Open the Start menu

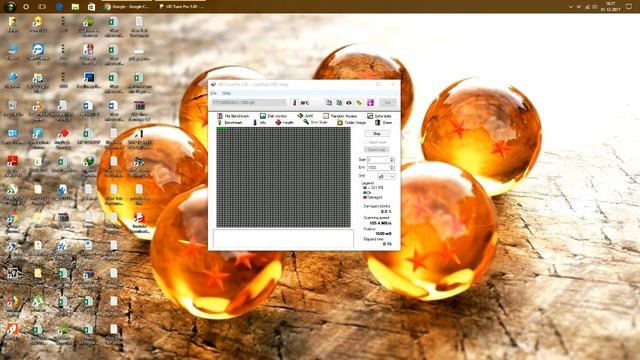coord(11,7)
